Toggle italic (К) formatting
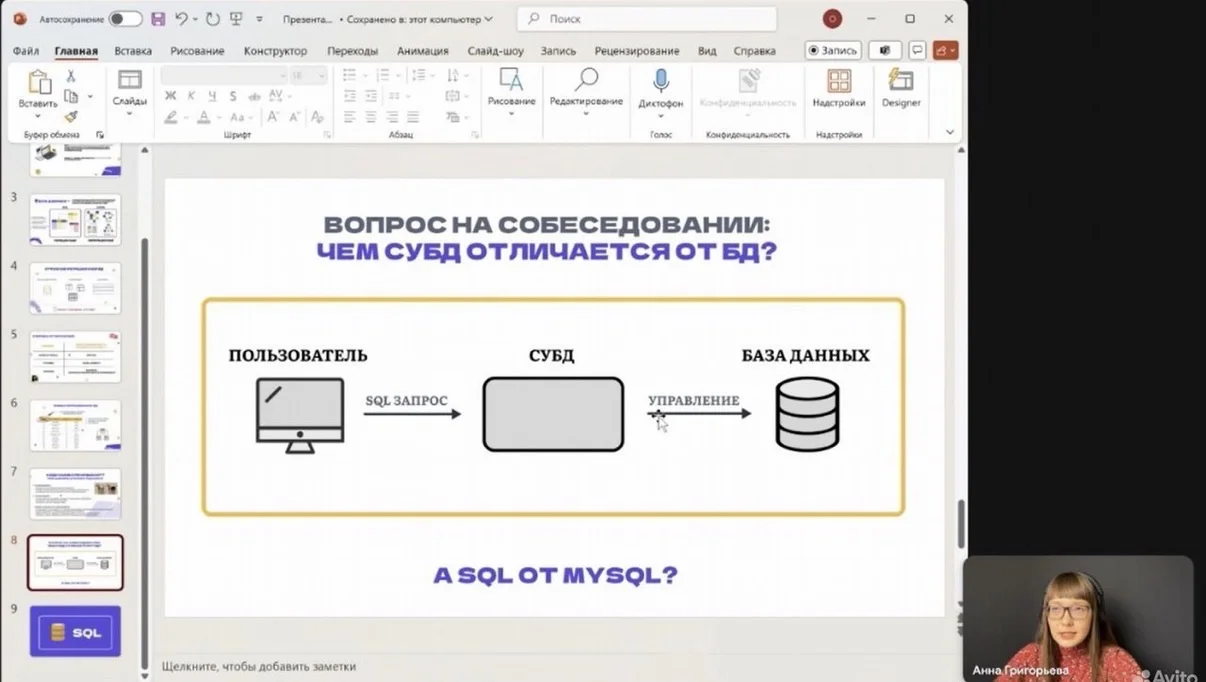 pos(191,96)
